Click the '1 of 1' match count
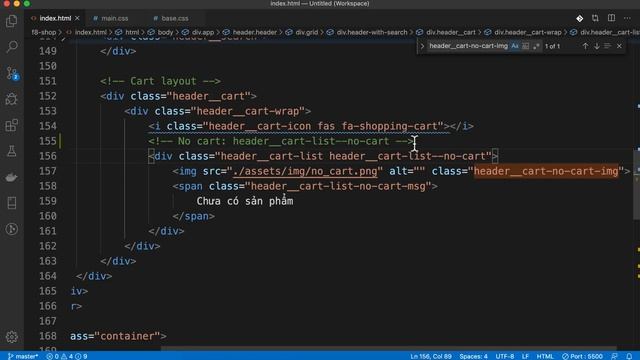The height and width of the screenshot is (360, 640). coord(552,46)
